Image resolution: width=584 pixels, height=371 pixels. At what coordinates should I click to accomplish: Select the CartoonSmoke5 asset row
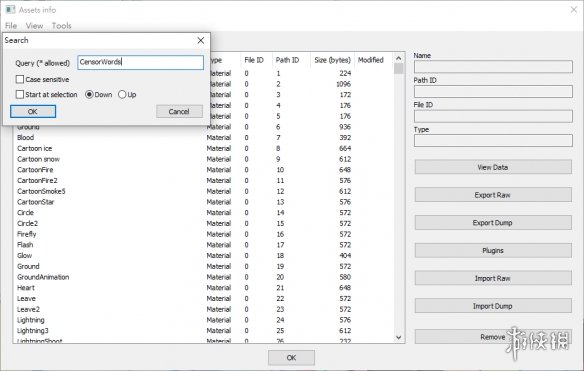click(x=203, y=191)
